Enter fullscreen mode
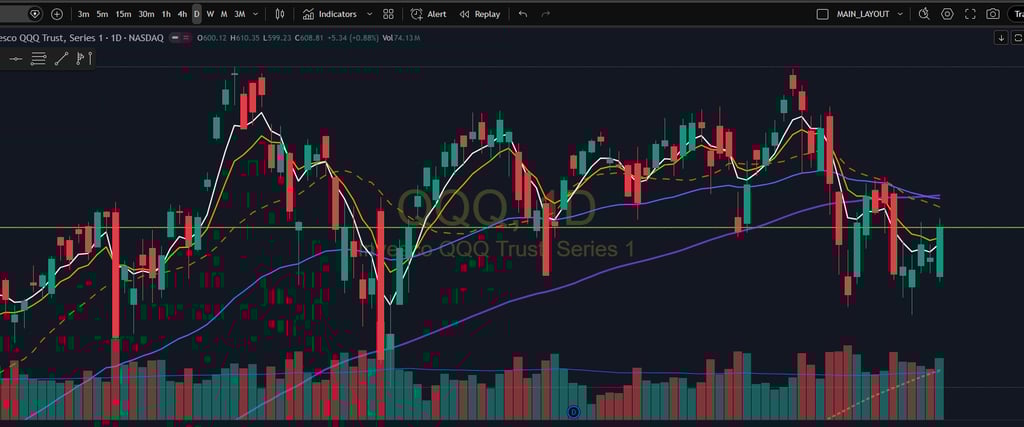The image size is (1024, 427). coord(970,14)
